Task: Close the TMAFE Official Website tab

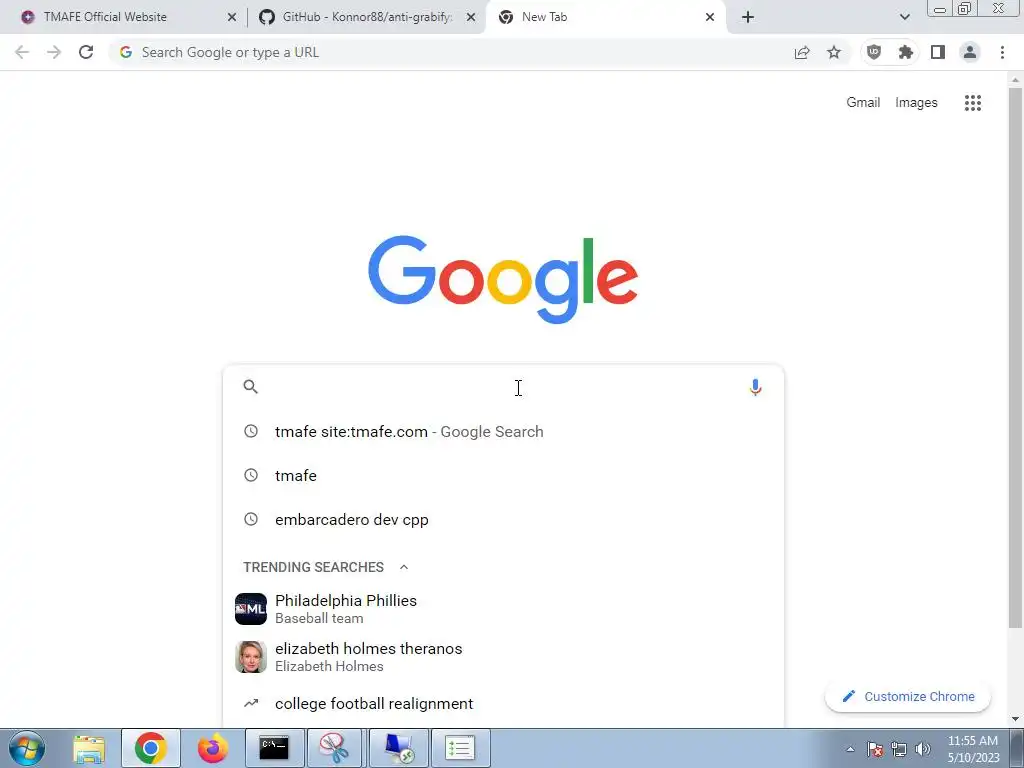Action: pos(231,17)
